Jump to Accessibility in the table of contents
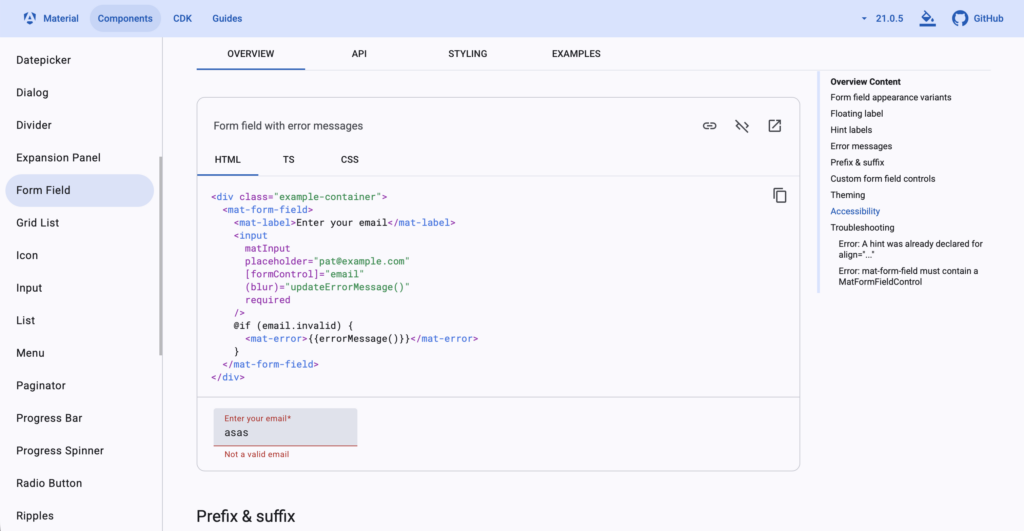 (x=855, y=211)
